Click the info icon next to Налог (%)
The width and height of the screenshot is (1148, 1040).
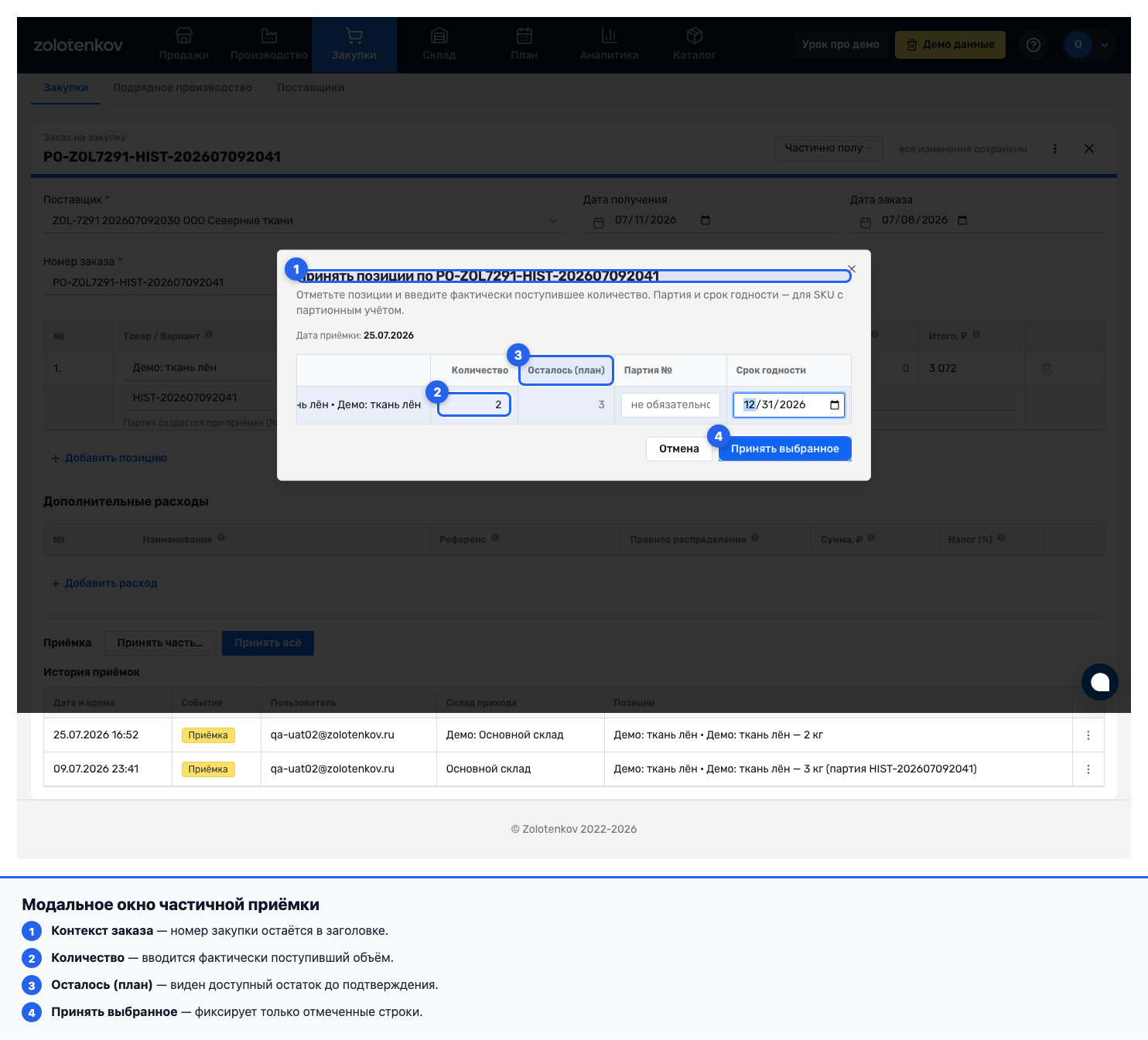coord(1001,538)
